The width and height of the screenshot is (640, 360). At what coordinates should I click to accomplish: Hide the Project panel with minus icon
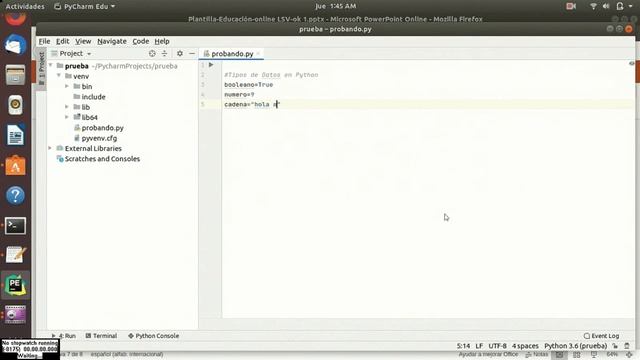click(192, 53)
